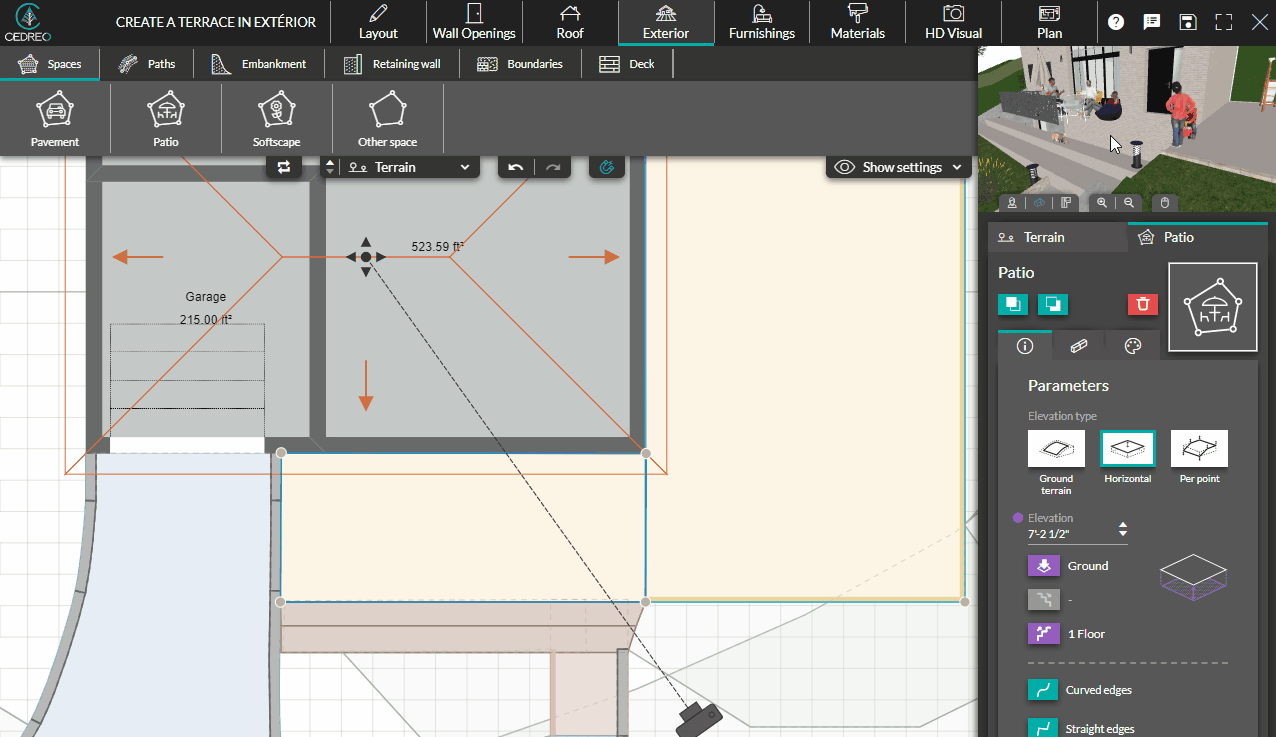Choose Per point elevation type
The image size is (1276, 737).
pos(1199,449)
